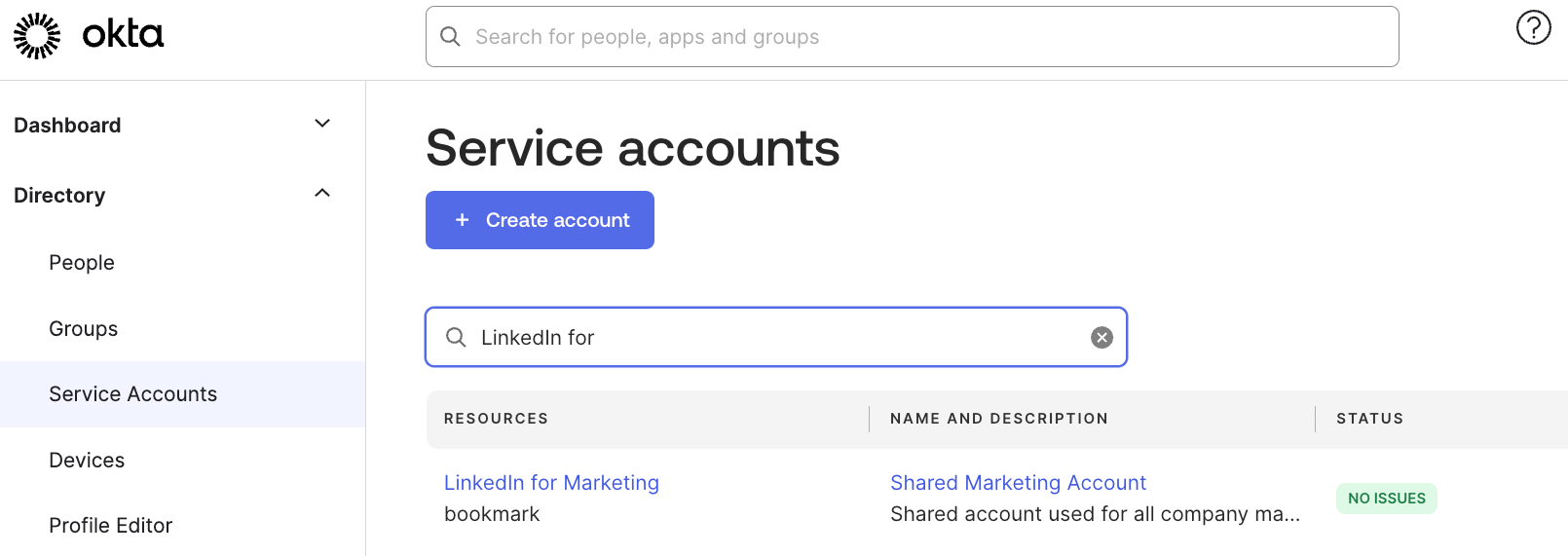
Task: Click the magnifier icon in global search
Action: (450, 37)
